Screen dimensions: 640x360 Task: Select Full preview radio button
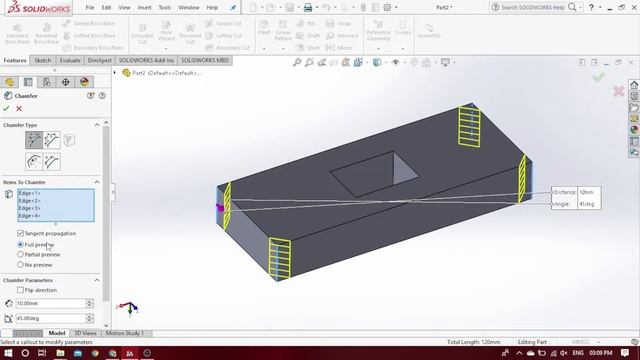[x=20, y=244]
